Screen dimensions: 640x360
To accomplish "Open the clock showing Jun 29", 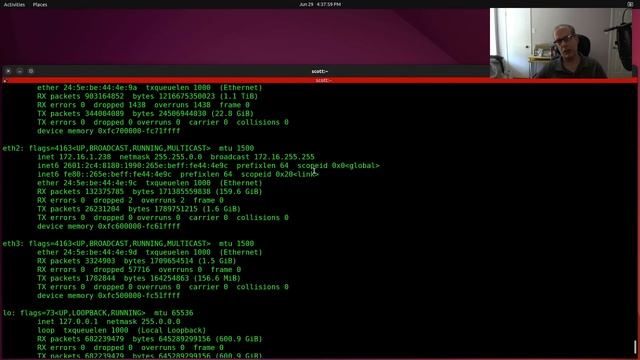I will click(x=320, y=4).
